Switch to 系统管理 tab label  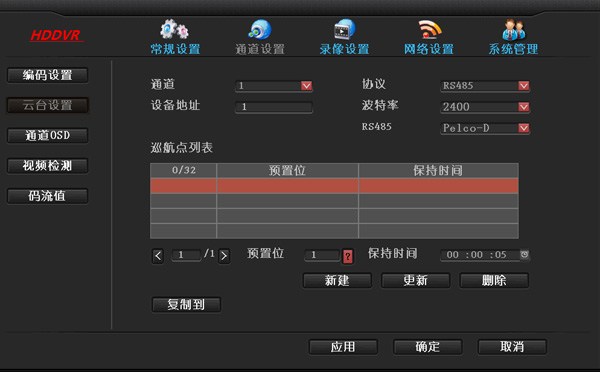tap(514, 49)
